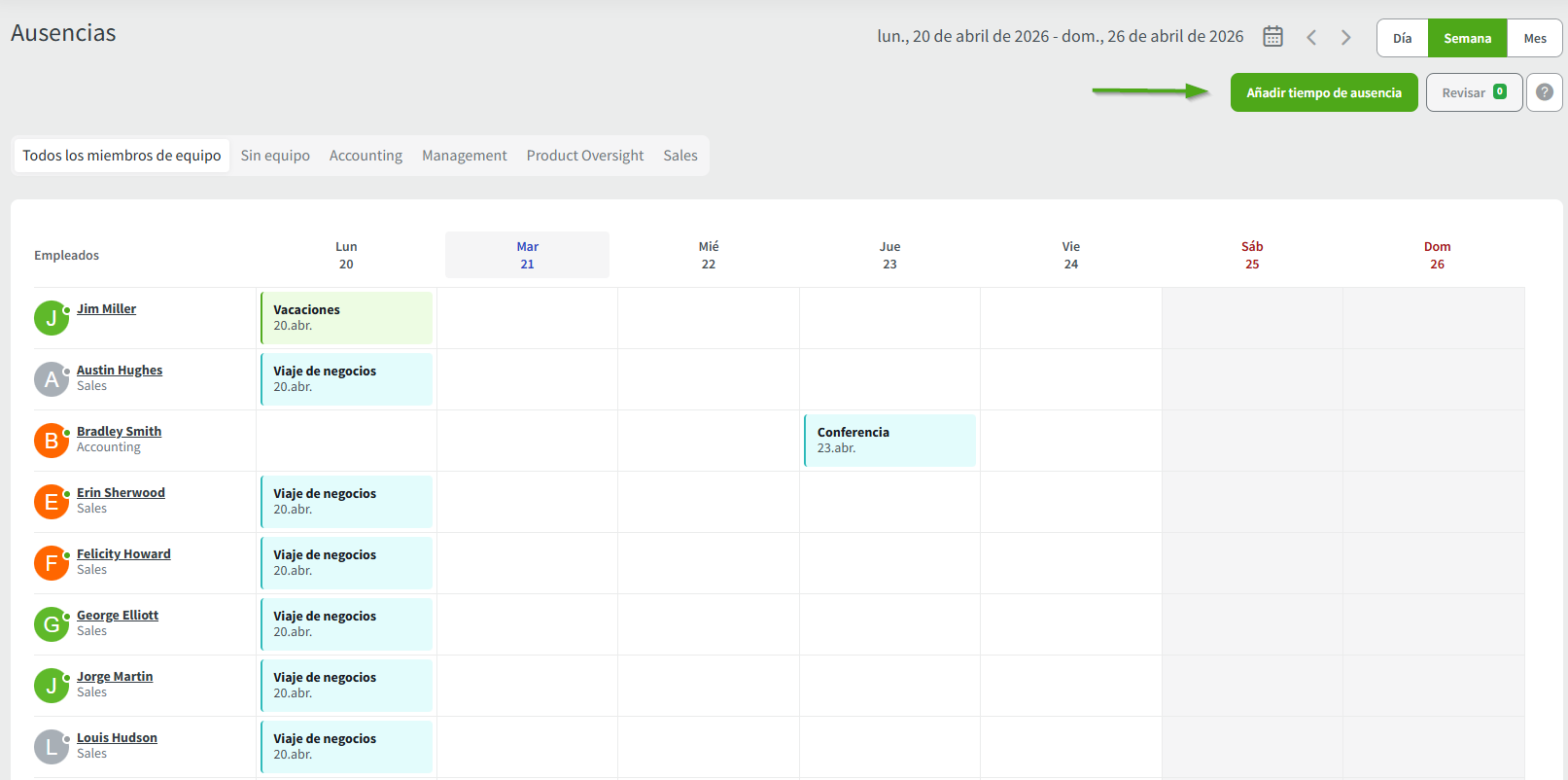Click Añadir tiempo de ausencia button

pyautogui.click(x=1324, y=92)
